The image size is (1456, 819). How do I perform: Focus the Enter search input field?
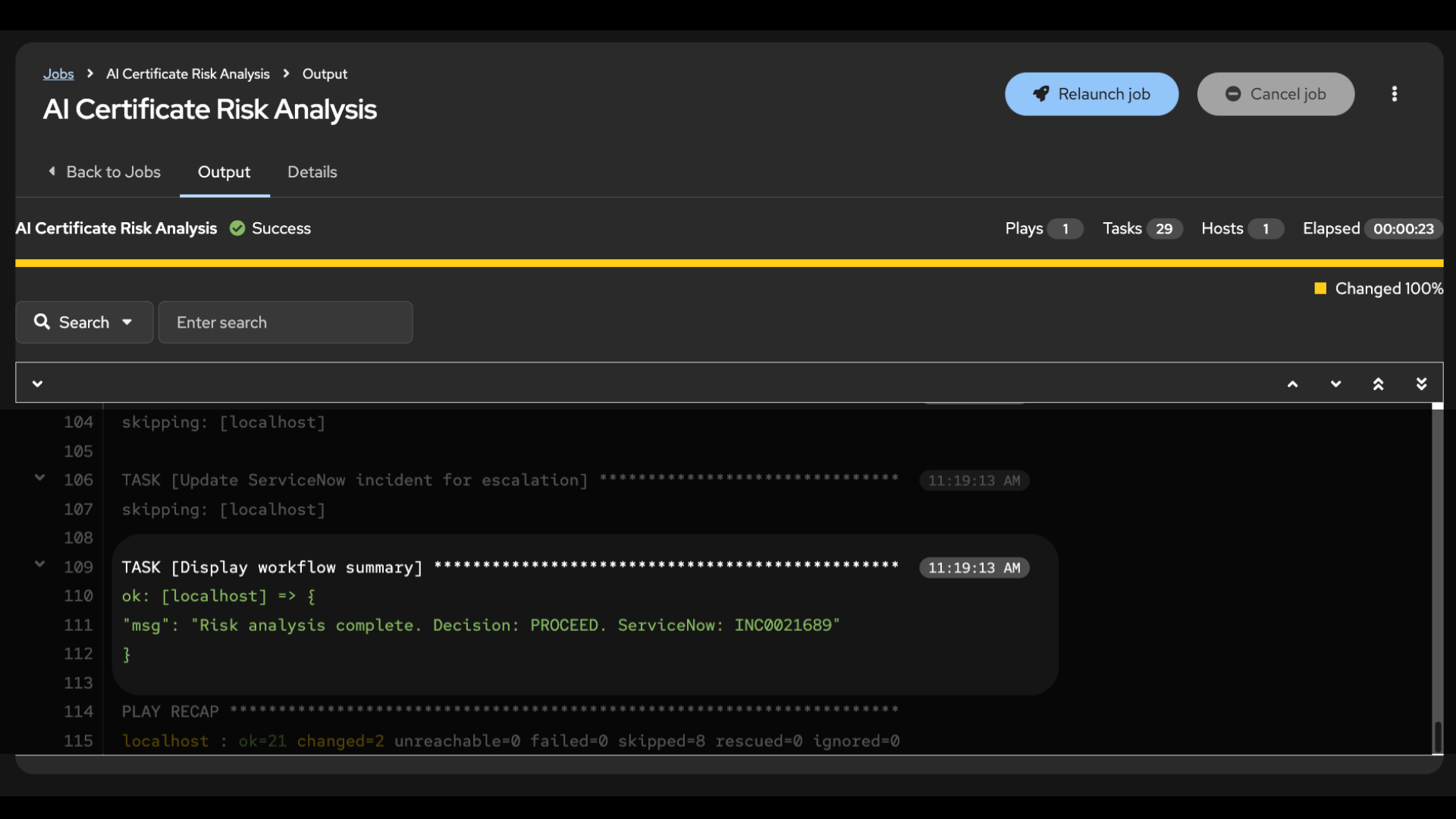[x=285, y=322]
